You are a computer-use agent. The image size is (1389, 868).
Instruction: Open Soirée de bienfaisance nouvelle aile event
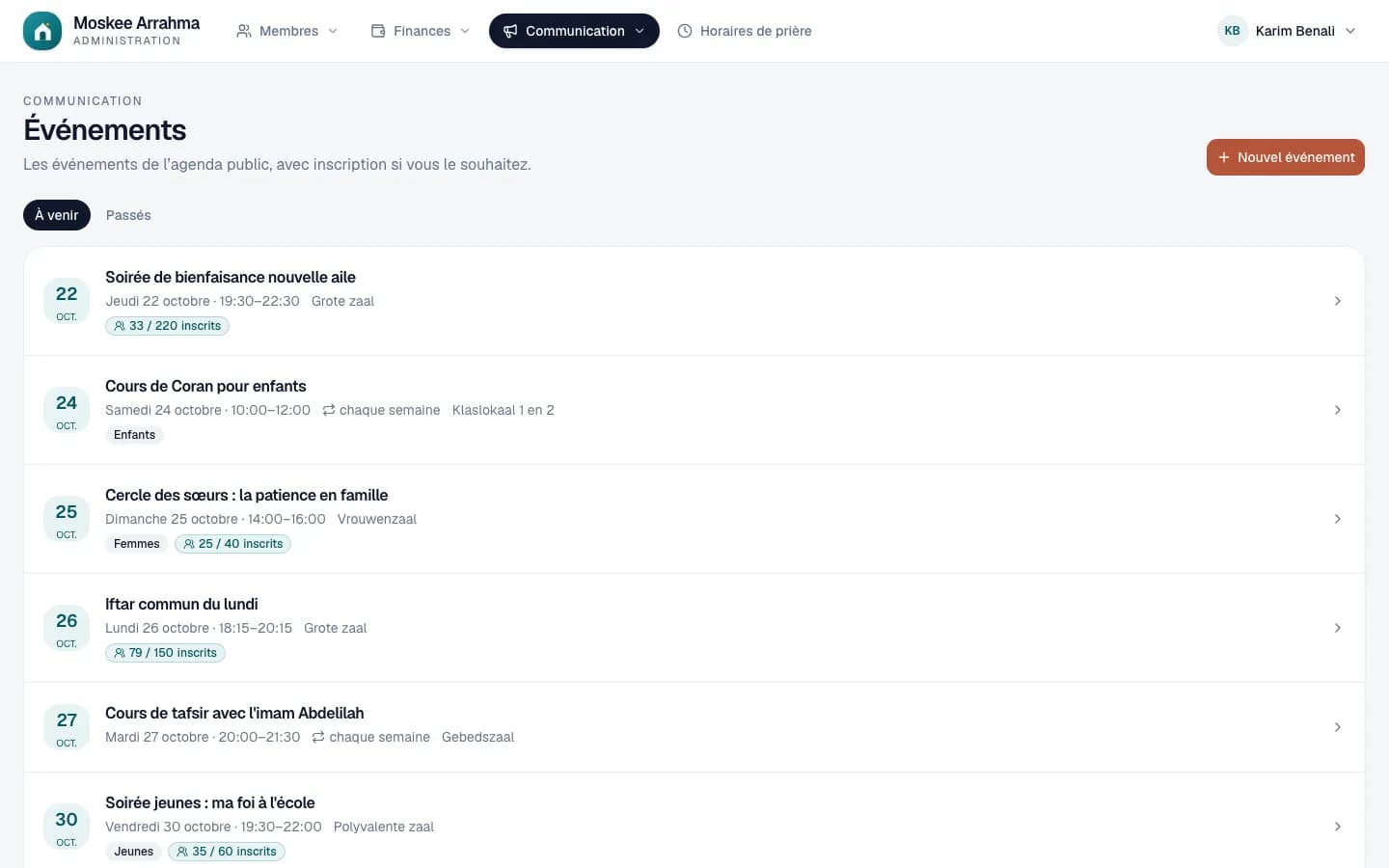click(x=231, y=277)
